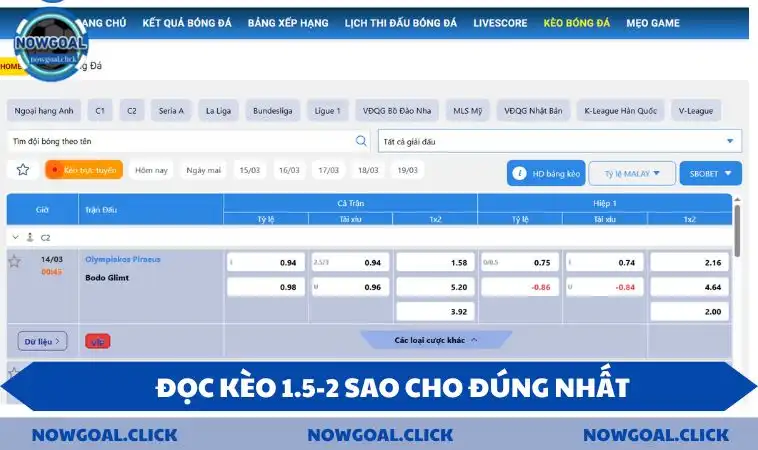Select the 15/03 date filter
Viewport: 758px width, 450px height.
[x=250, y=170]
